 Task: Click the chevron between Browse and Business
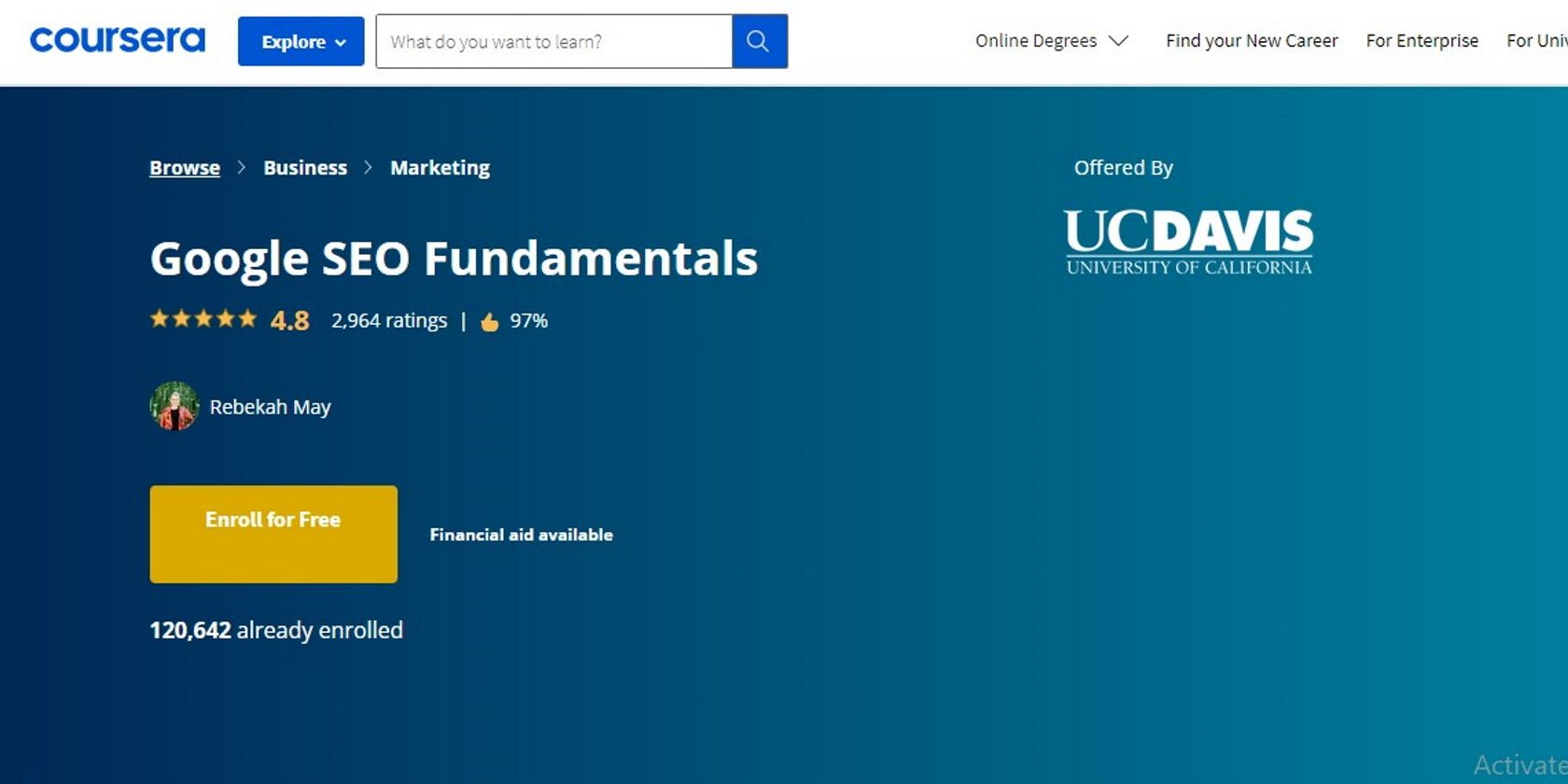(x=242, y=168)
